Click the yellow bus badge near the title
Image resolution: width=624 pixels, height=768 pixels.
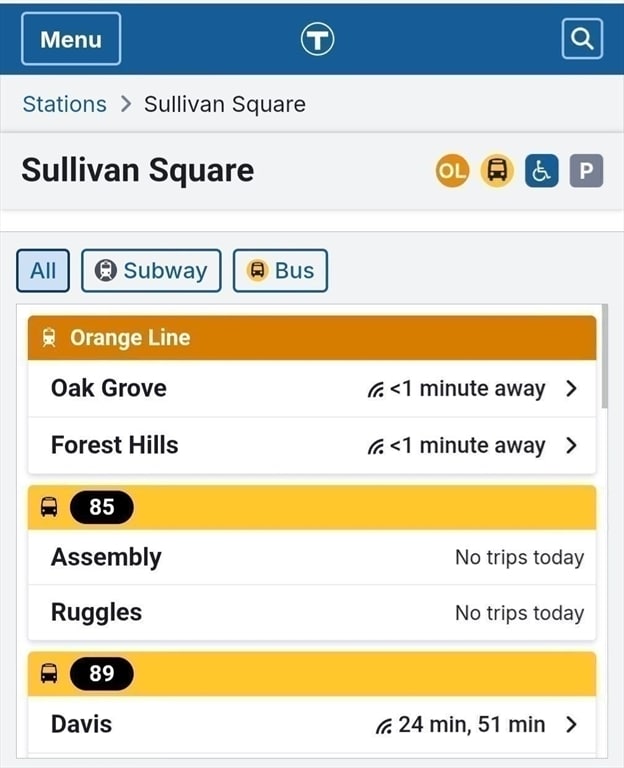pyautogui.click(x=497, y=170)
